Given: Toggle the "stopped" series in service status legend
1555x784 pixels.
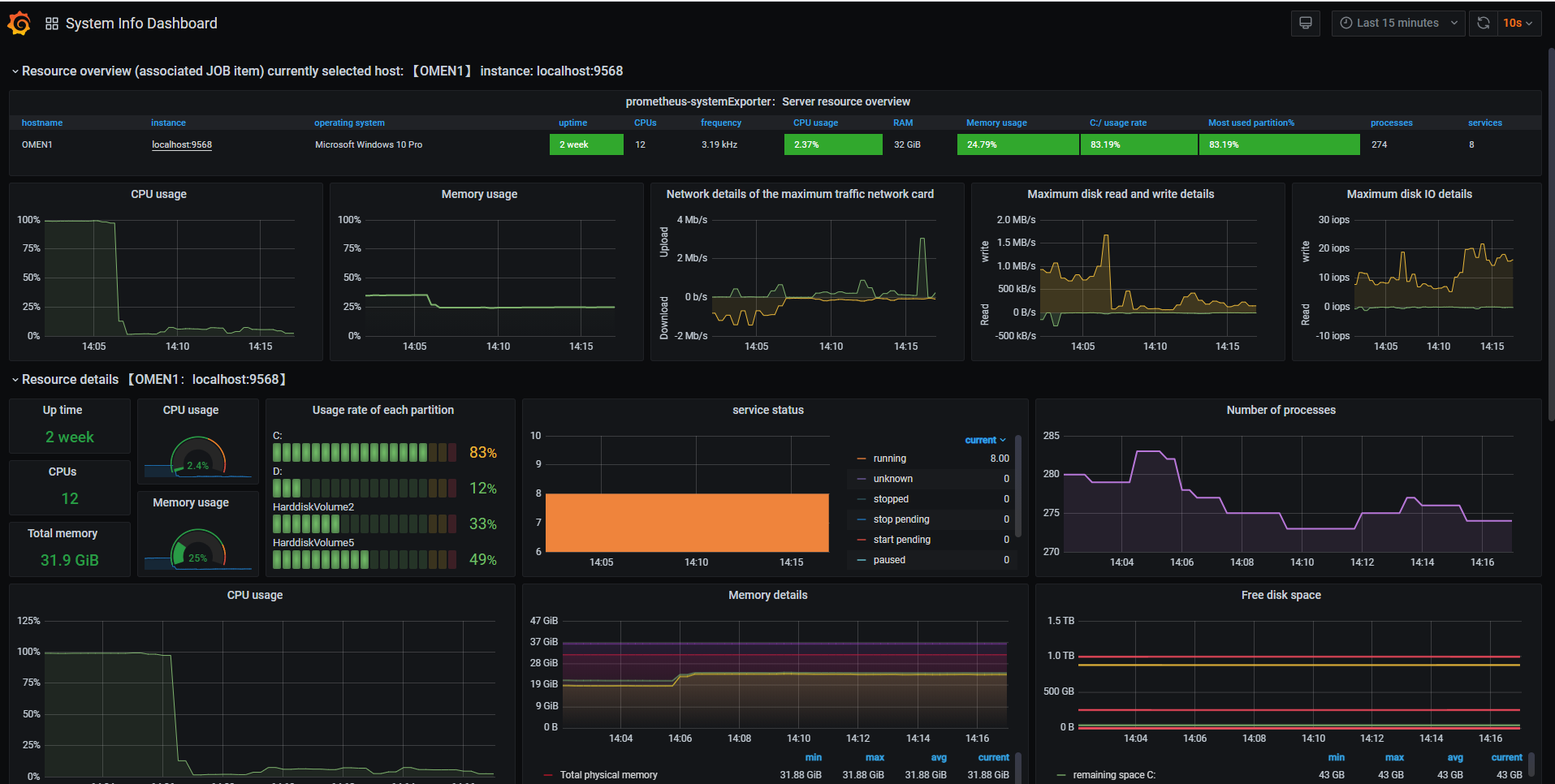Looking at the screenshot, I should [x=891, y=499].
